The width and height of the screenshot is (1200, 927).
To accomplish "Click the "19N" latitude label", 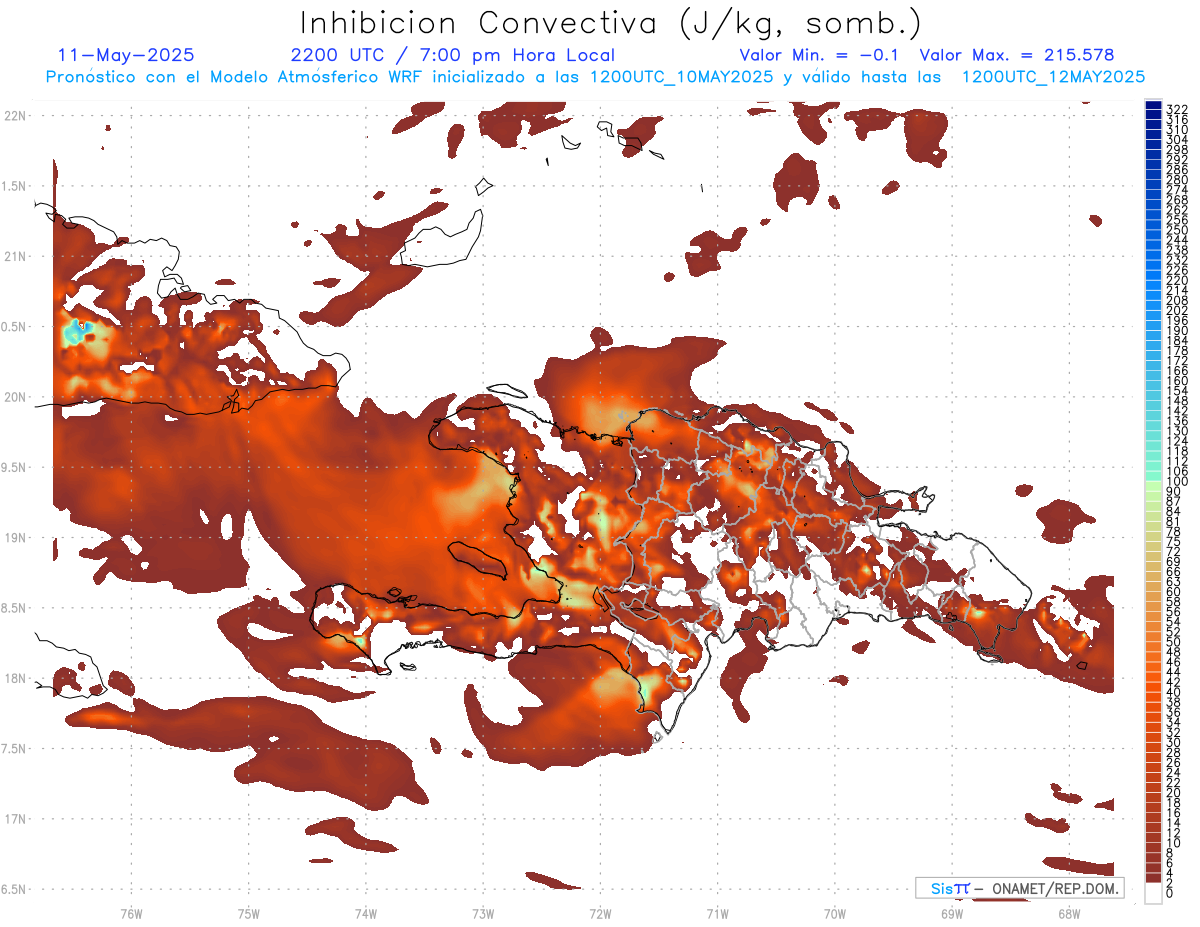I will coord(13,538).
